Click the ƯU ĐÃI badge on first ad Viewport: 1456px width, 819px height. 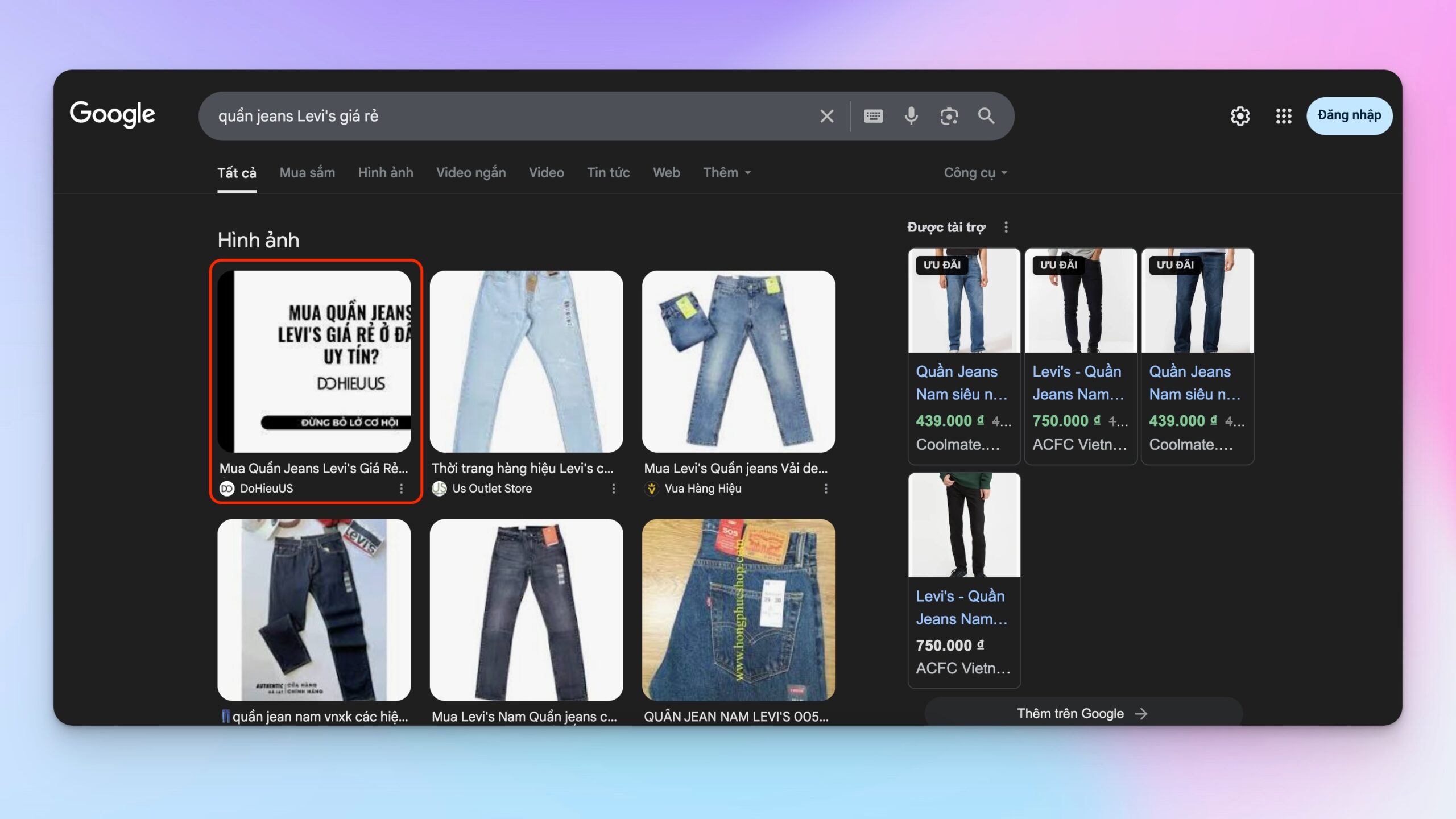942,265
